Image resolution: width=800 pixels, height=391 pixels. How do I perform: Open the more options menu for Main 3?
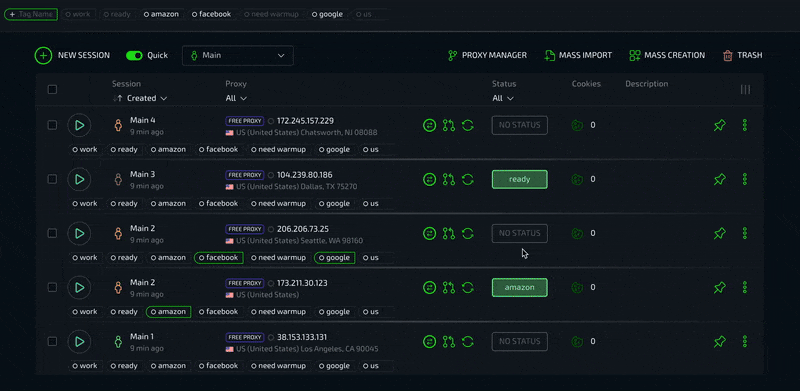click(745, 179)
